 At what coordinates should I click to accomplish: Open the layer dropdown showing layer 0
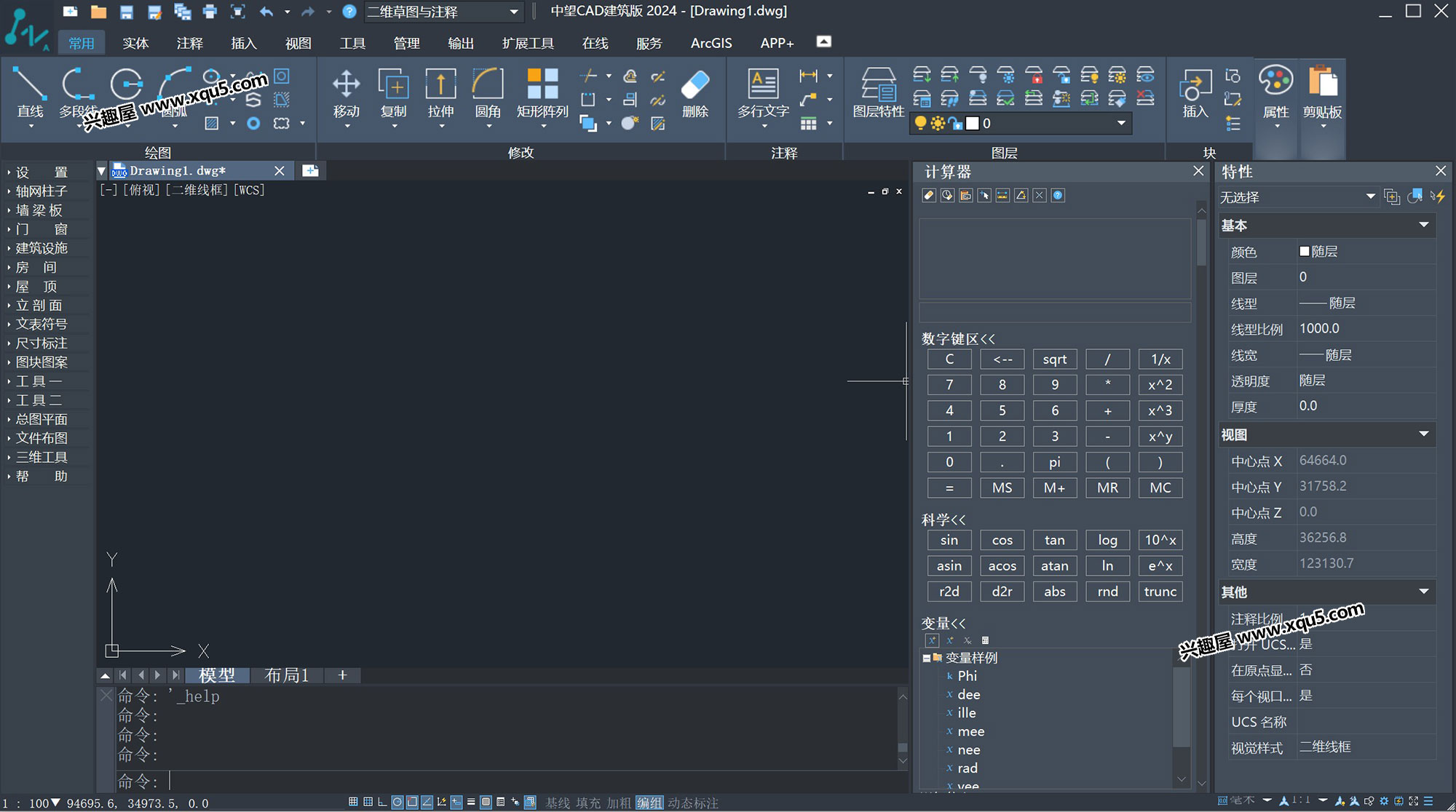coord(1021,123)
